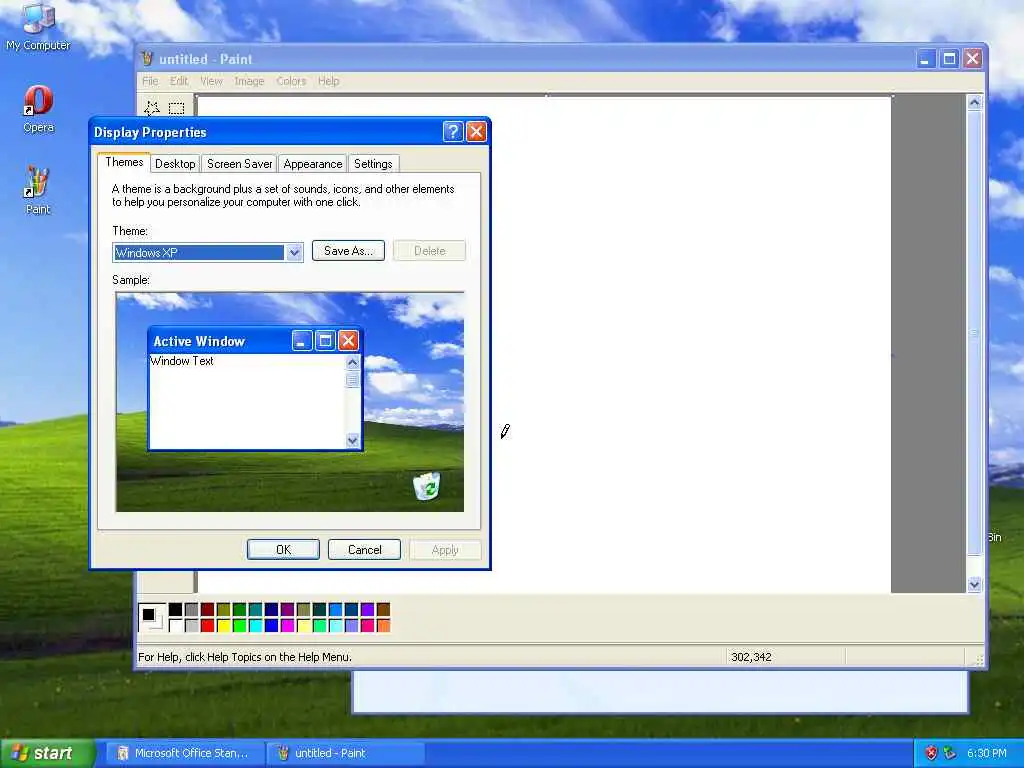The image size is (1024, 768).
Task: Click sample window scrollbar up arrow
Action: [353, 362]
